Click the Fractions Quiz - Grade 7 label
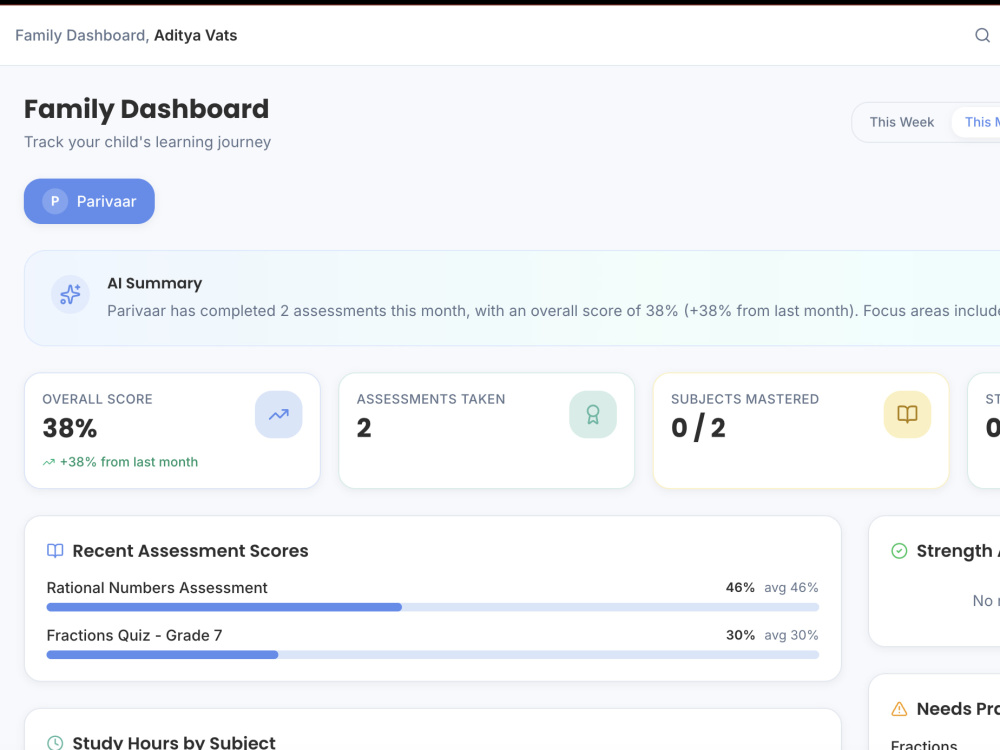 pos(135,635)
